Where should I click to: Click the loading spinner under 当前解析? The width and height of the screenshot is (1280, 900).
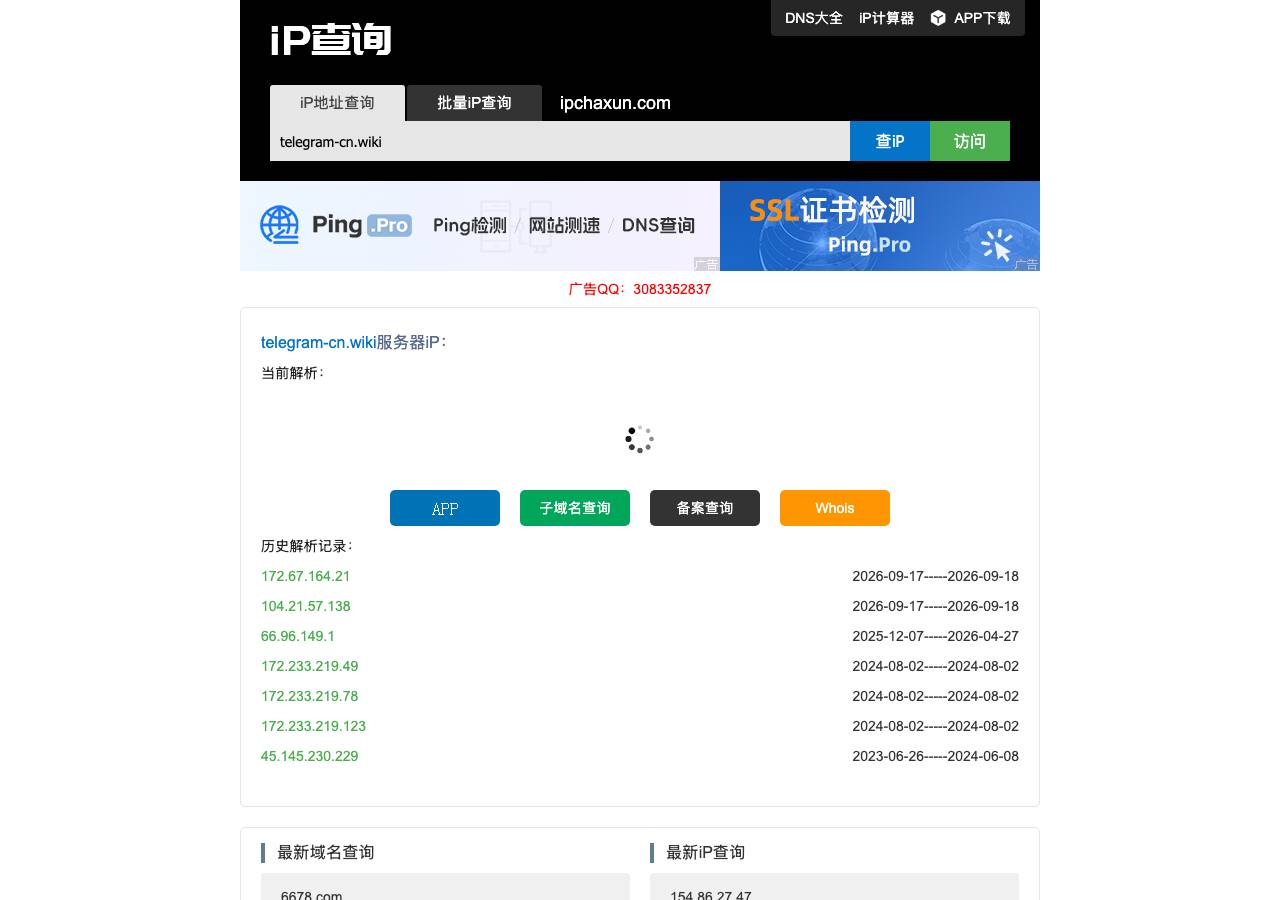coord(640,439)
